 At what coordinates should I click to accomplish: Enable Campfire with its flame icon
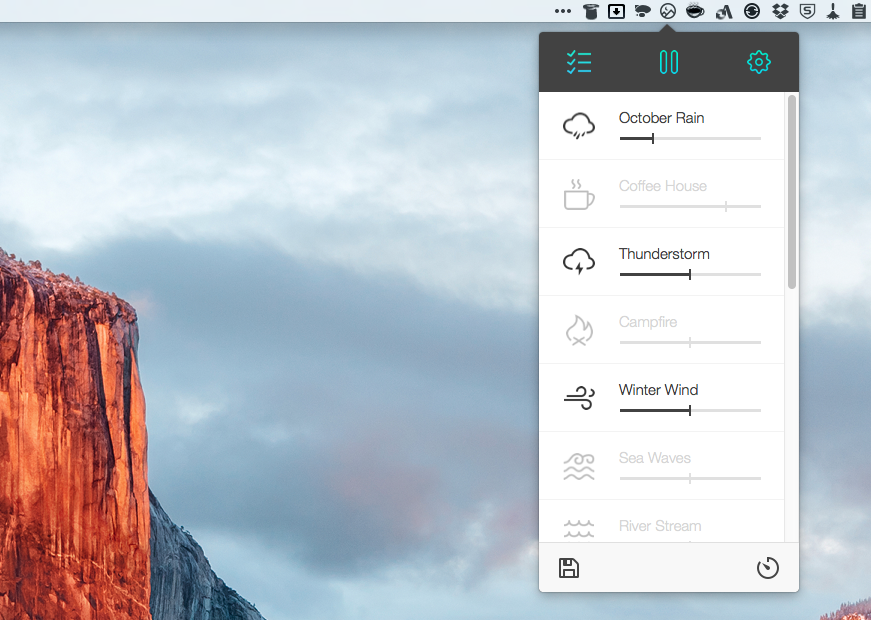pyautogui.click(x=579, y=330)
